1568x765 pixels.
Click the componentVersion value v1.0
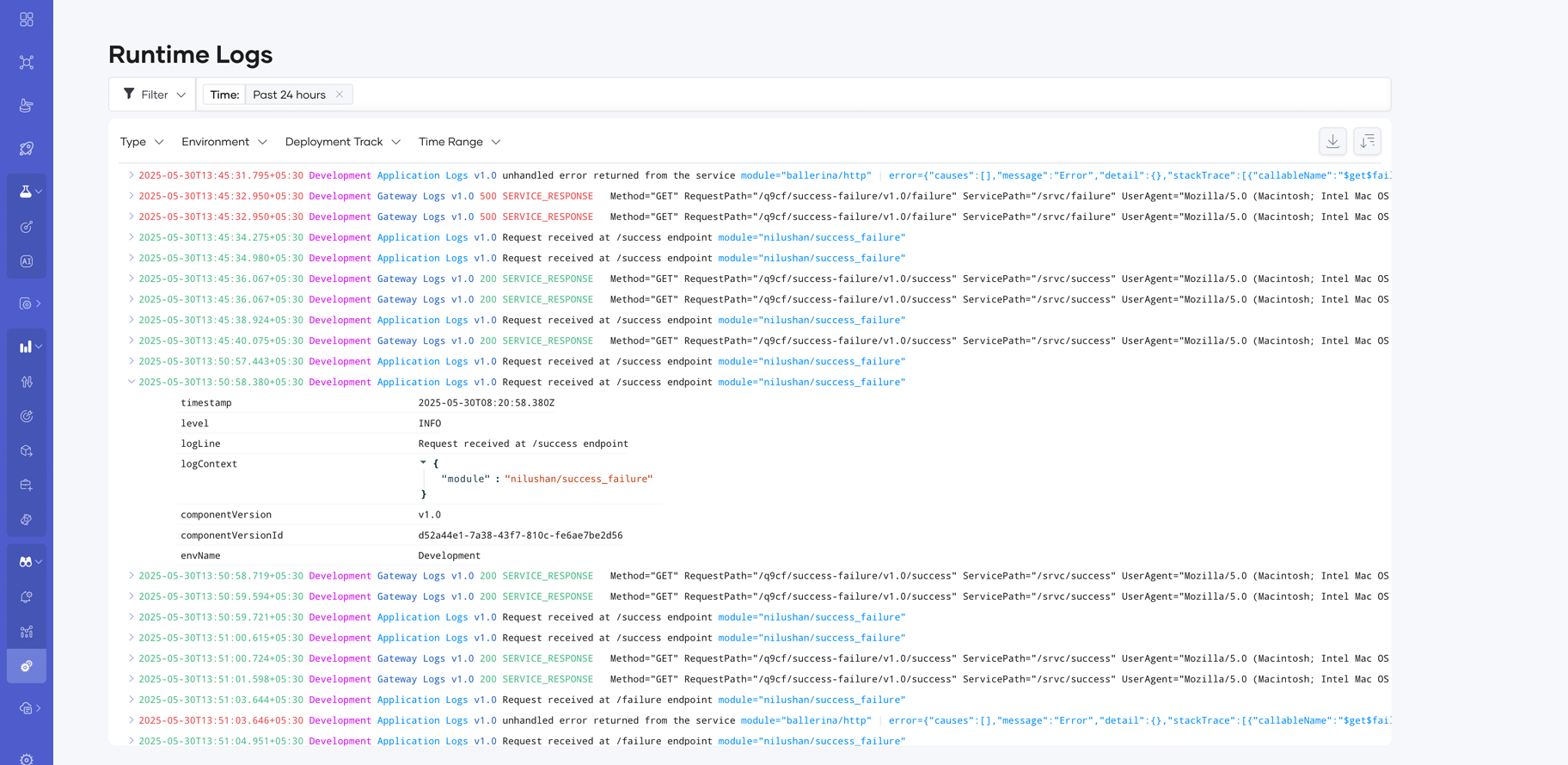coord(429,515)
